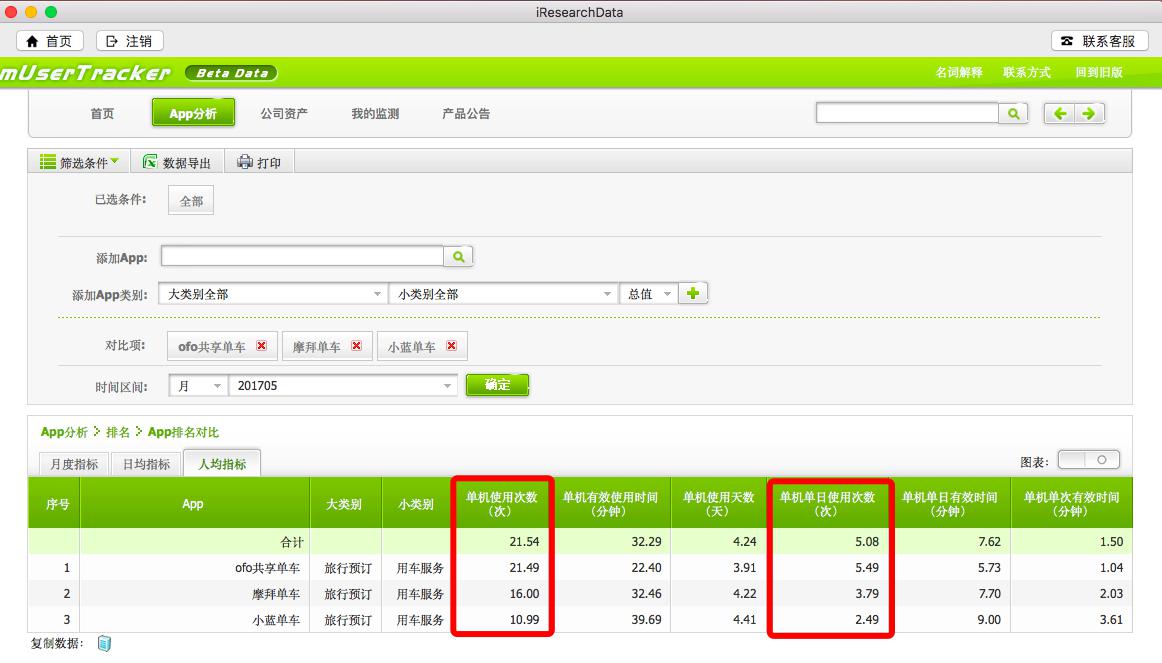1162x663 pixels.
Task: Click the 添加App text input field
Action: [x=302, y=257]
